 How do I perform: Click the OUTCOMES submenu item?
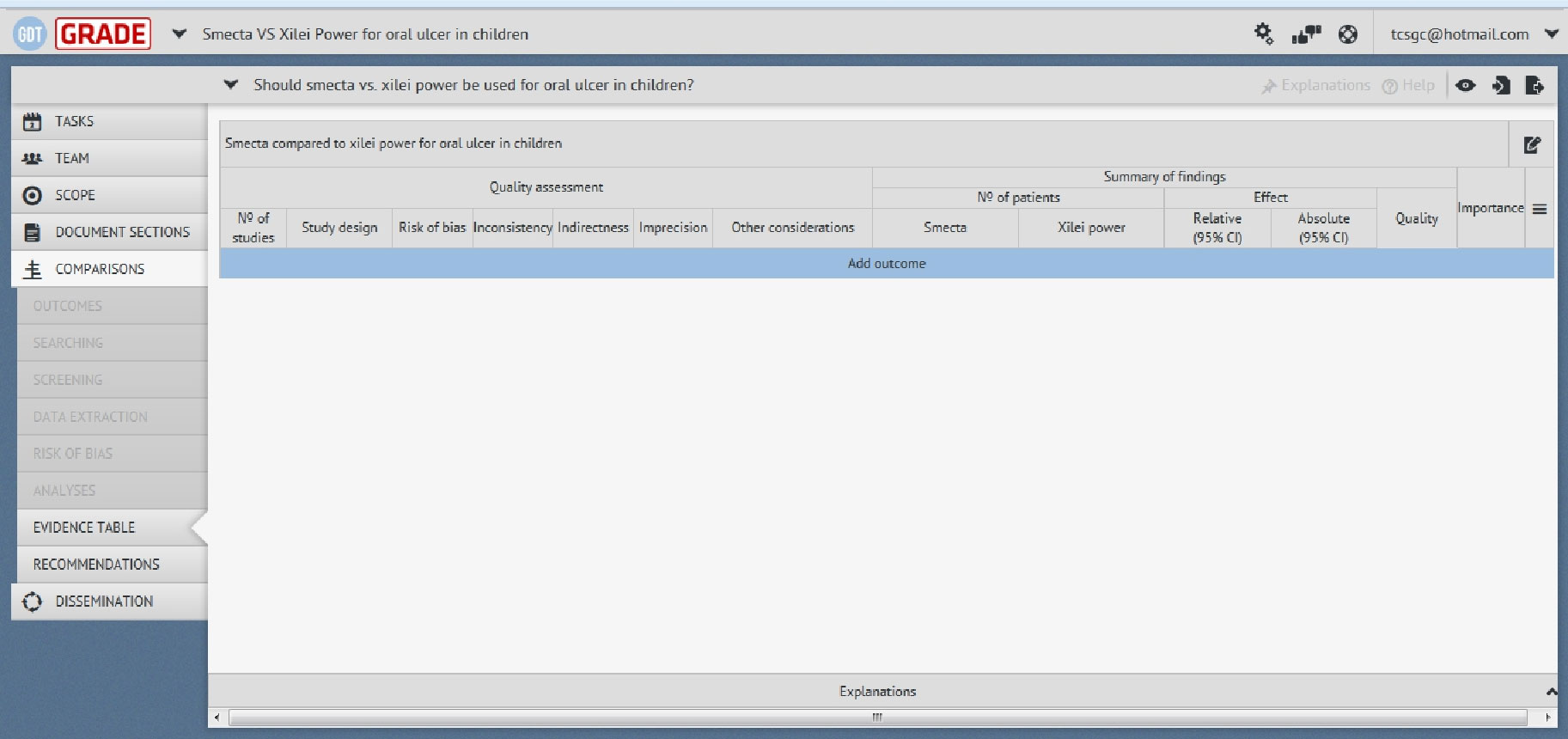tap(112, 306)
